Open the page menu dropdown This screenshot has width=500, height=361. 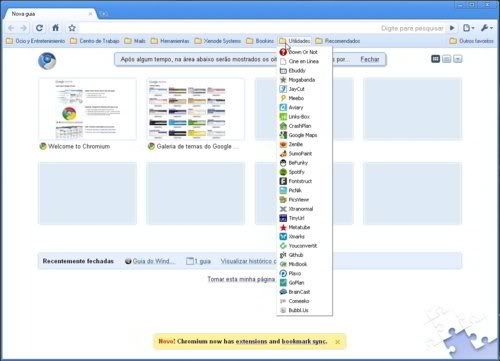[468, 28]
